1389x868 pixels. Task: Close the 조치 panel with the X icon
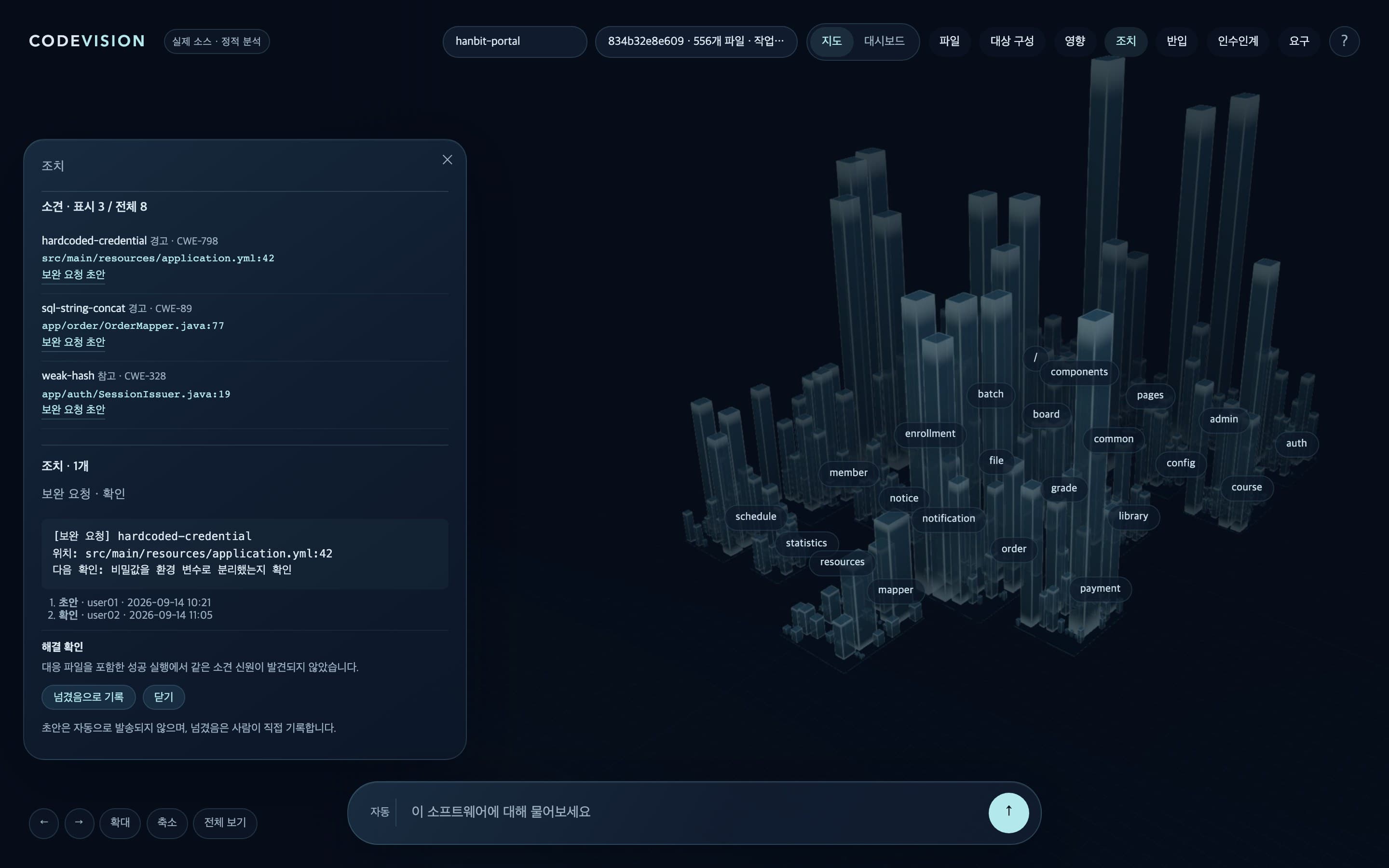coord(447,160)
